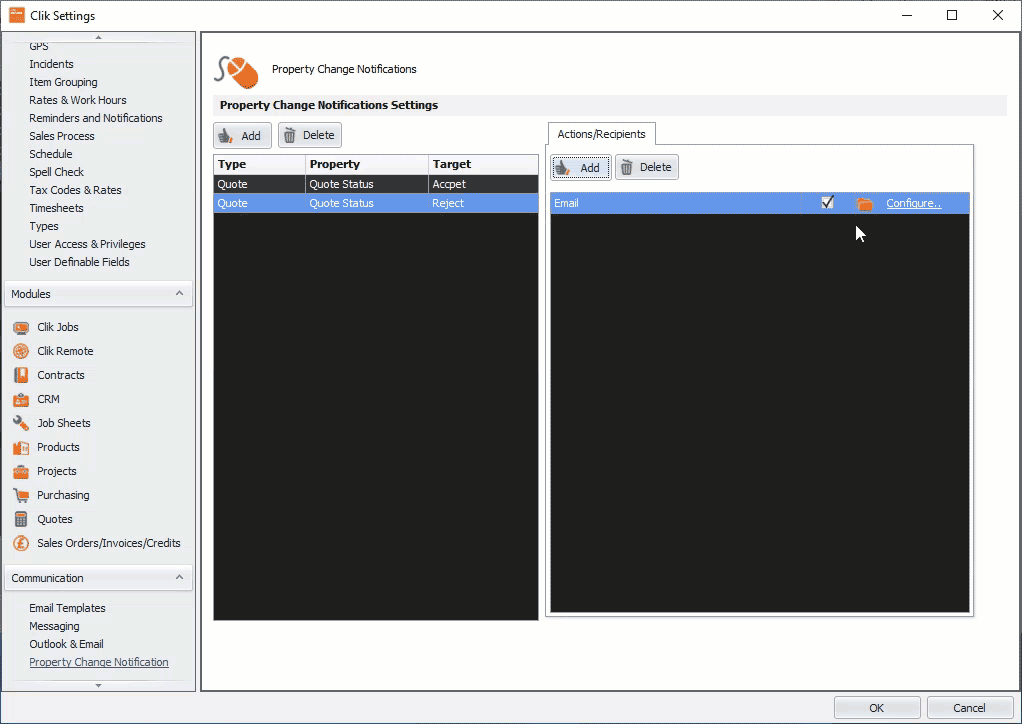The image size is (1022, 724).
Task: Maximize the Clik Settings window
Action: coord(952,15)
